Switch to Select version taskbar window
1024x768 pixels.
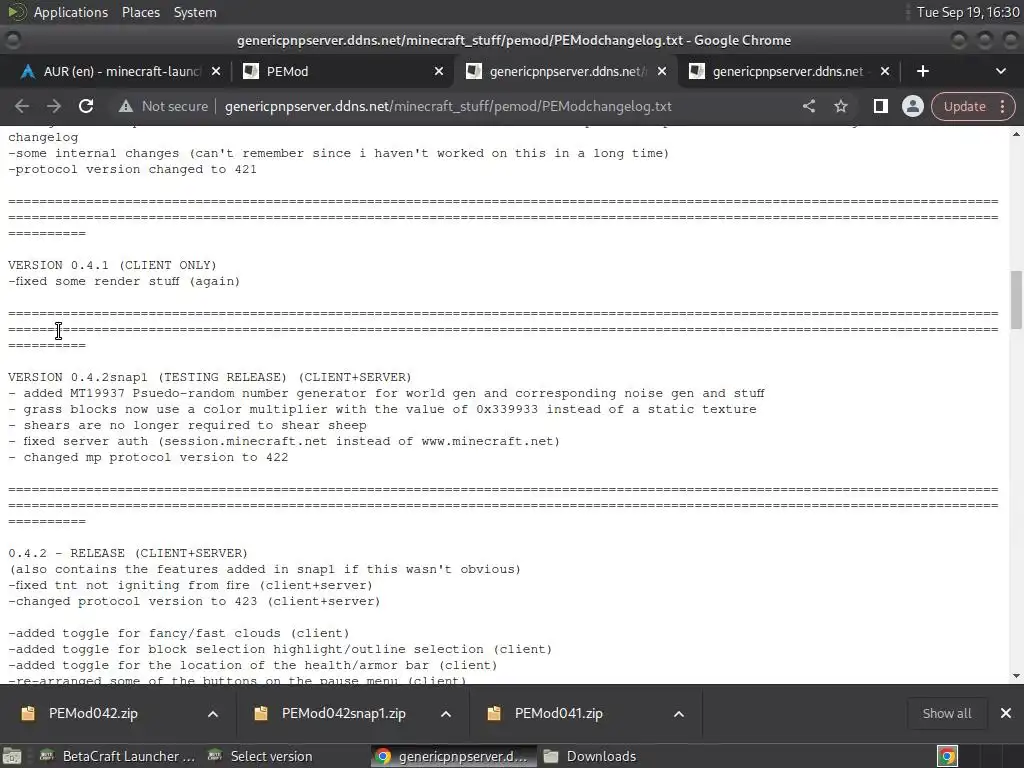(259, 756)
